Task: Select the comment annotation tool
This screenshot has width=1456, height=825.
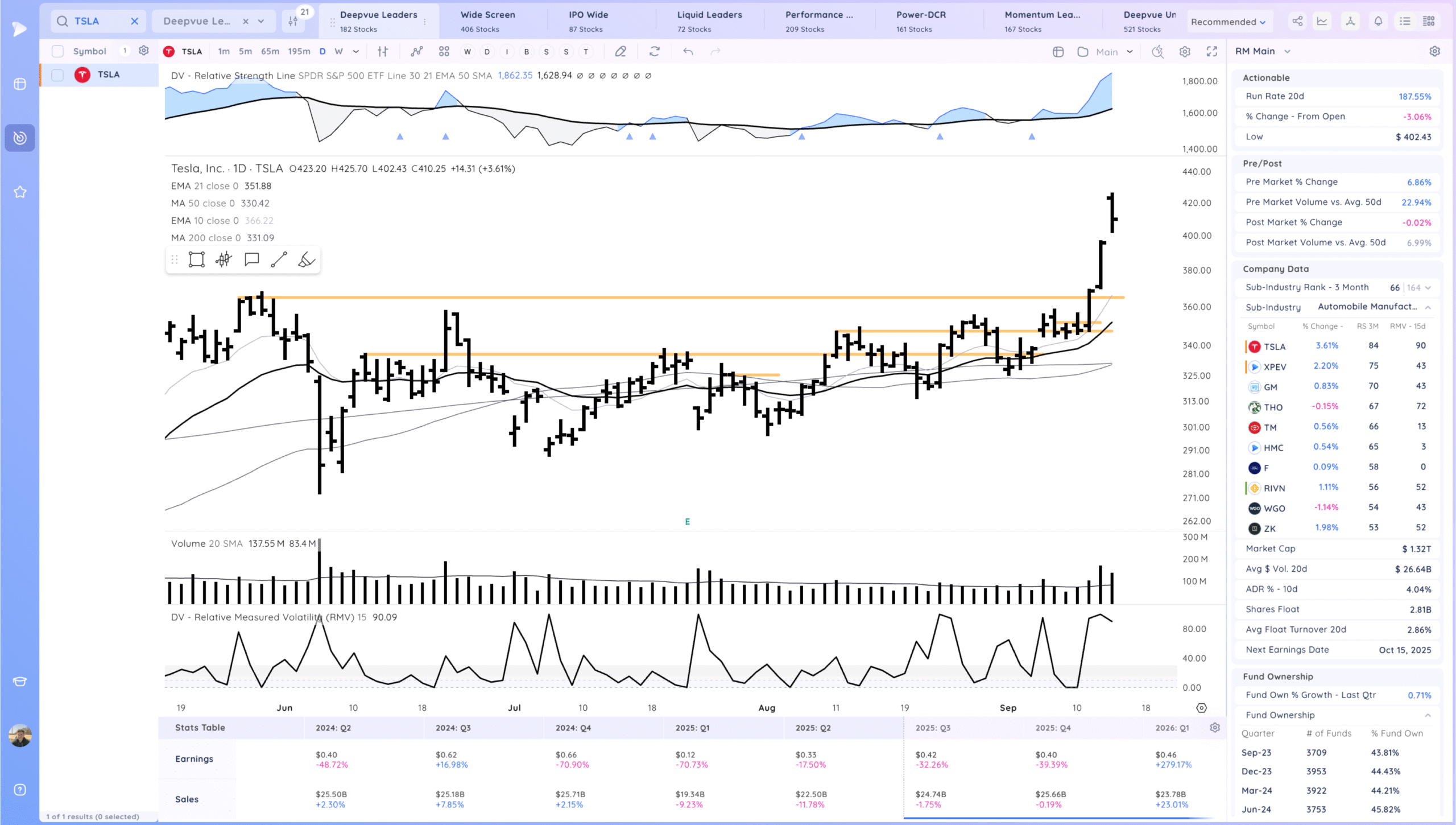Action: 251,259
